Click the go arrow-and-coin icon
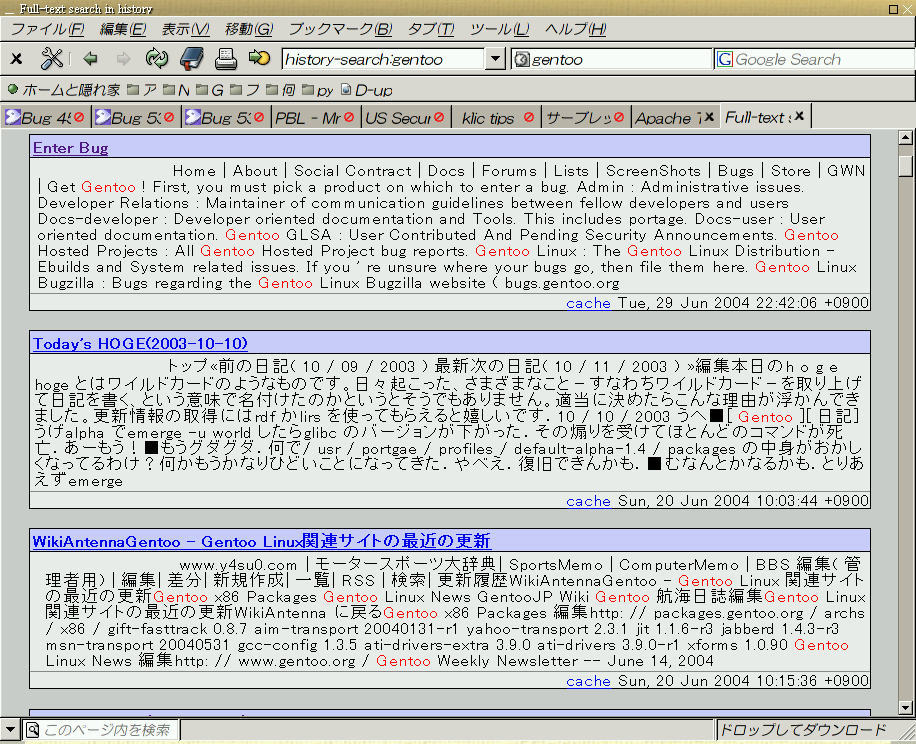Viewport: 916px width, 744px height. pyautogui.click(x=259, y=58)
